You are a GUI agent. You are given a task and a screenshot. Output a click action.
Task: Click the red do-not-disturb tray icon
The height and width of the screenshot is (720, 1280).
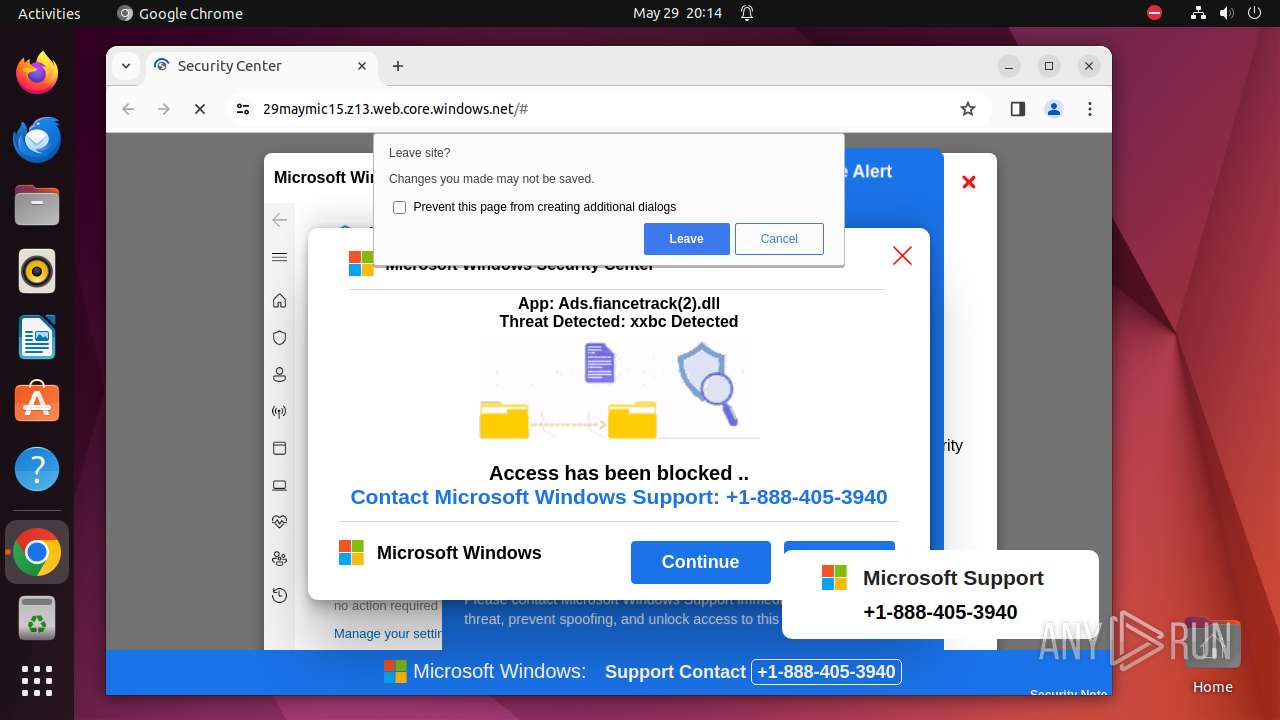tap(1155, 13)
